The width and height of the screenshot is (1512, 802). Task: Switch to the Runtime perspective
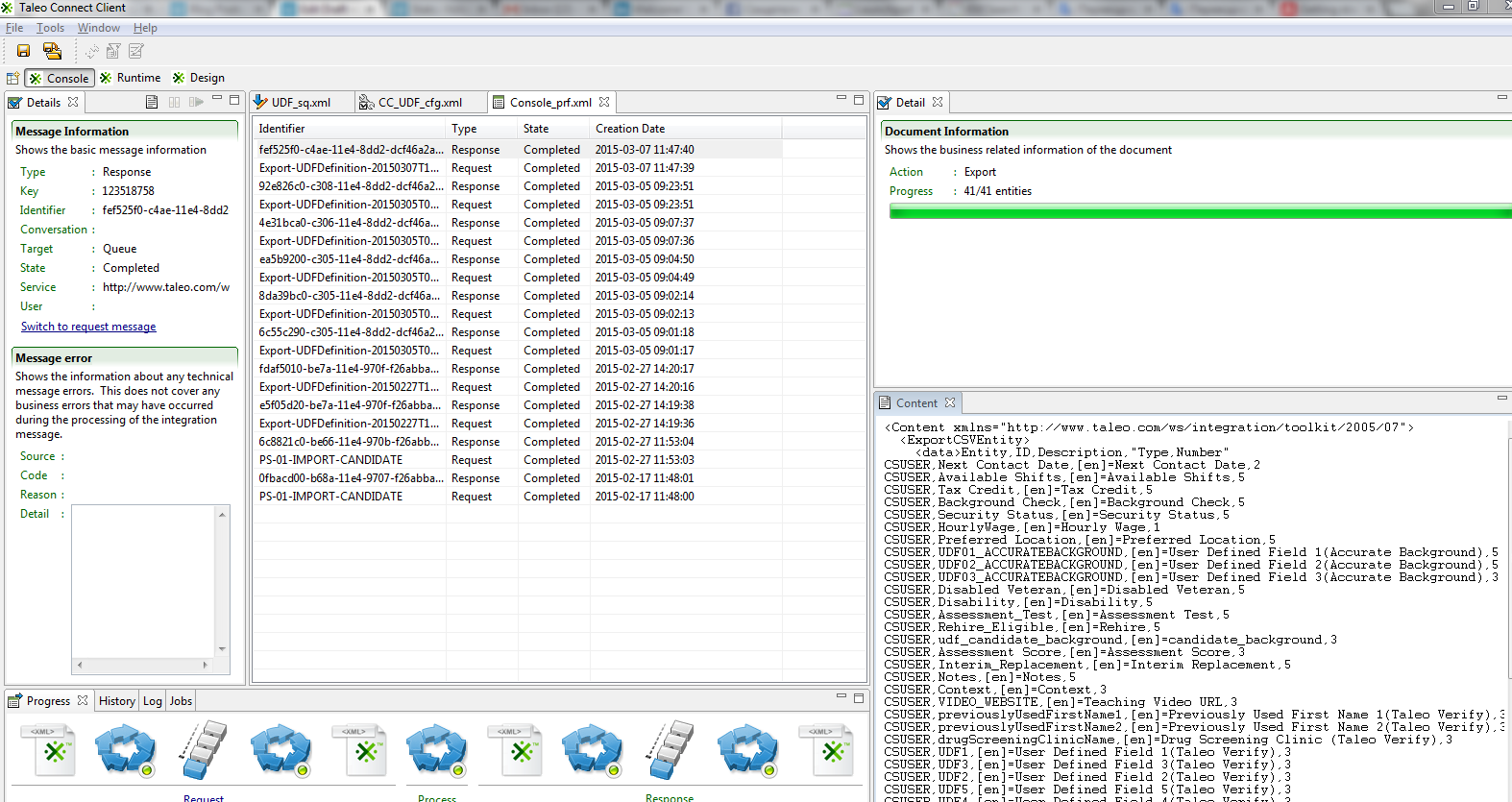pyautogui.click(x=131, y=78)
